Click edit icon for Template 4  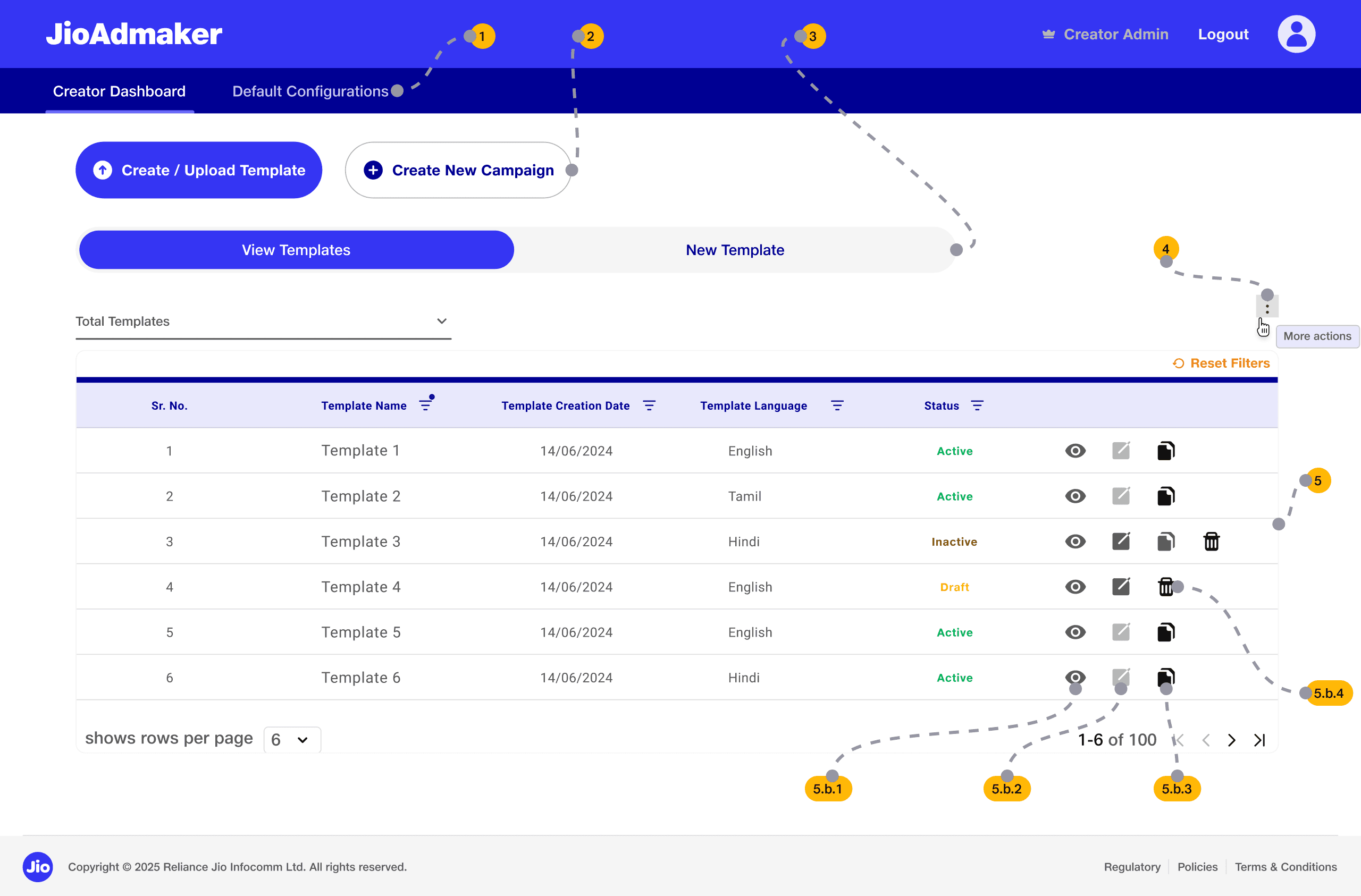pos(1120,587)
